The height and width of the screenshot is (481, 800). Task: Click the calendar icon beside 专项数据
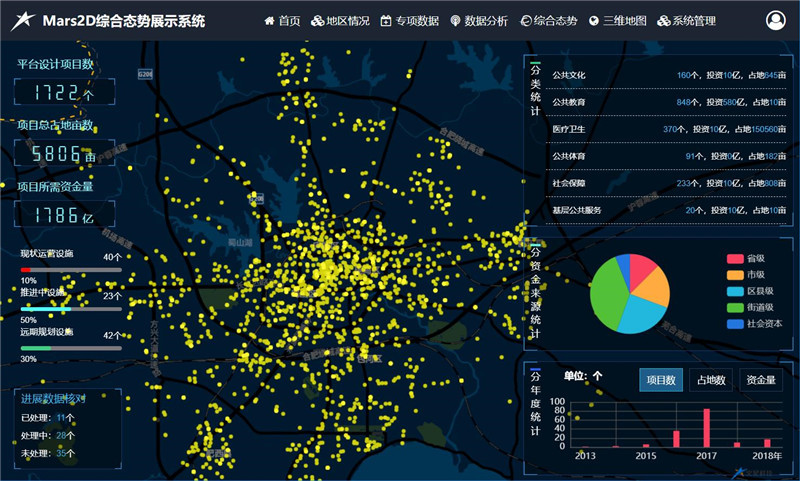point(386,21)
